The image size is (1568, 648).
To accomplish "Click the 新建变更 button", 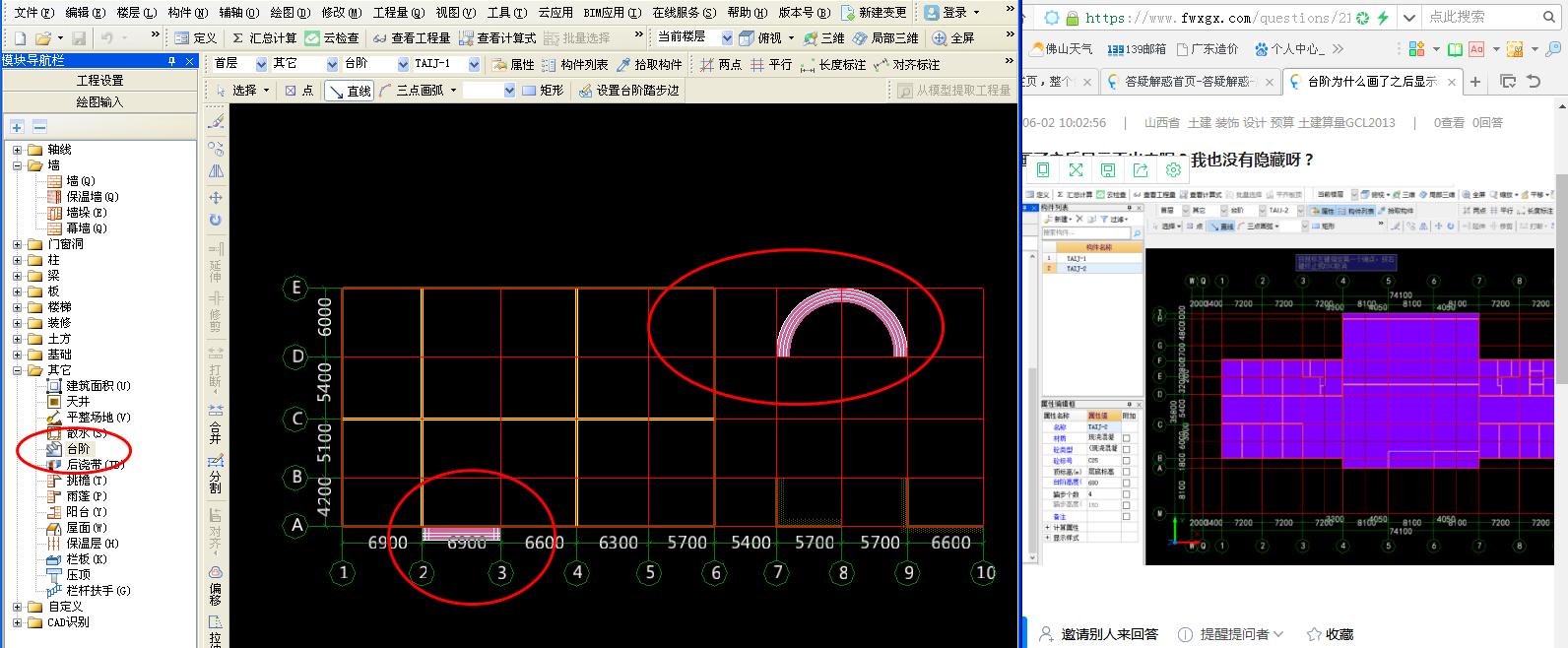I will click(x=875, y=12).
